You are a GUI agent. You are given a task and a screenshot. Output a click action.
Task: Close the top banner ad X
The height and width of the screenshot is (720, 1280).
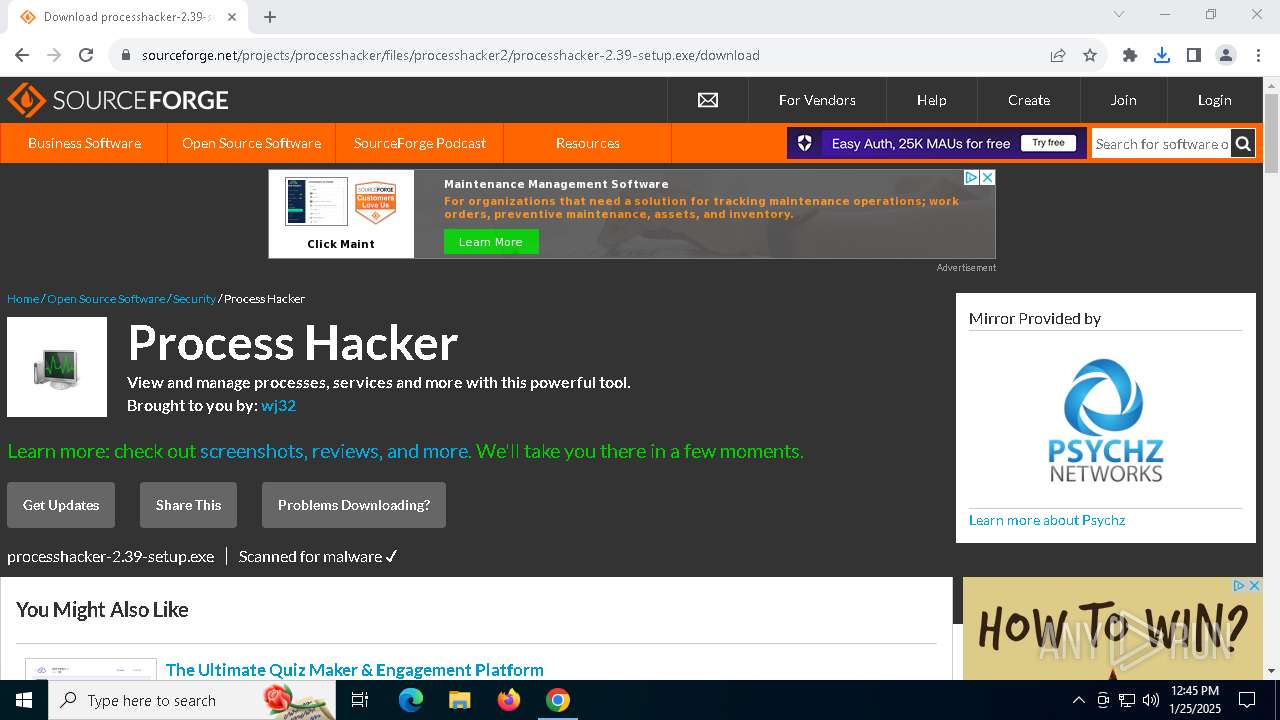[987, 177]
